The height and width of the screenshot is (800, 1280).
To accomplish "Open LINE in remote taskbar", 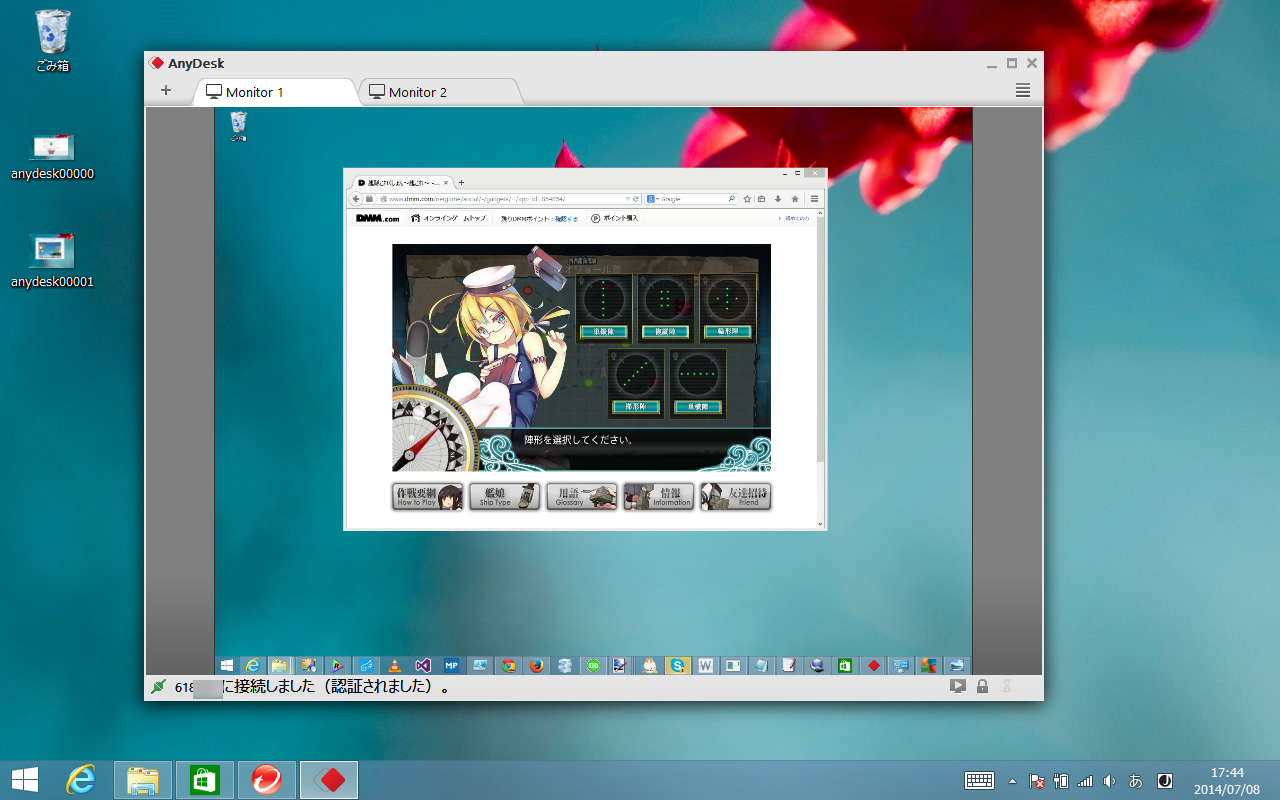I will pos(594,665).
